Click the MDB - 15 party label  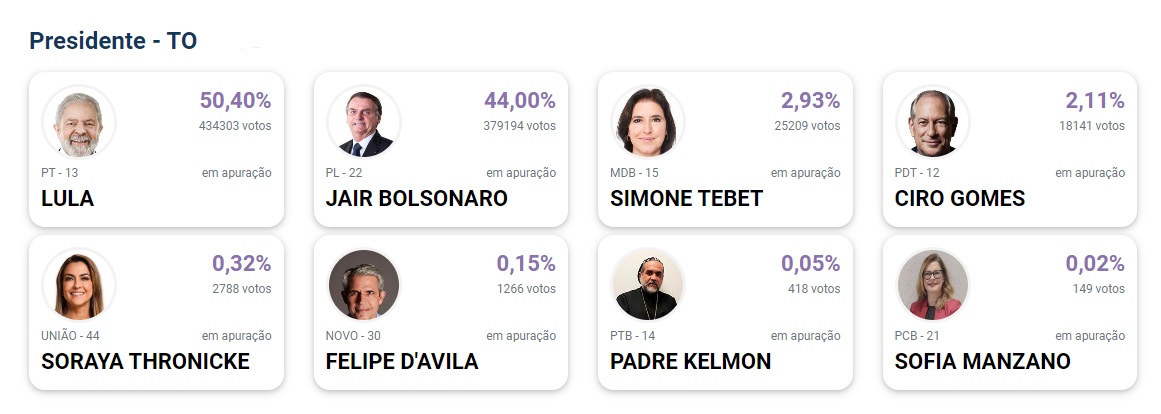[634, 173]
